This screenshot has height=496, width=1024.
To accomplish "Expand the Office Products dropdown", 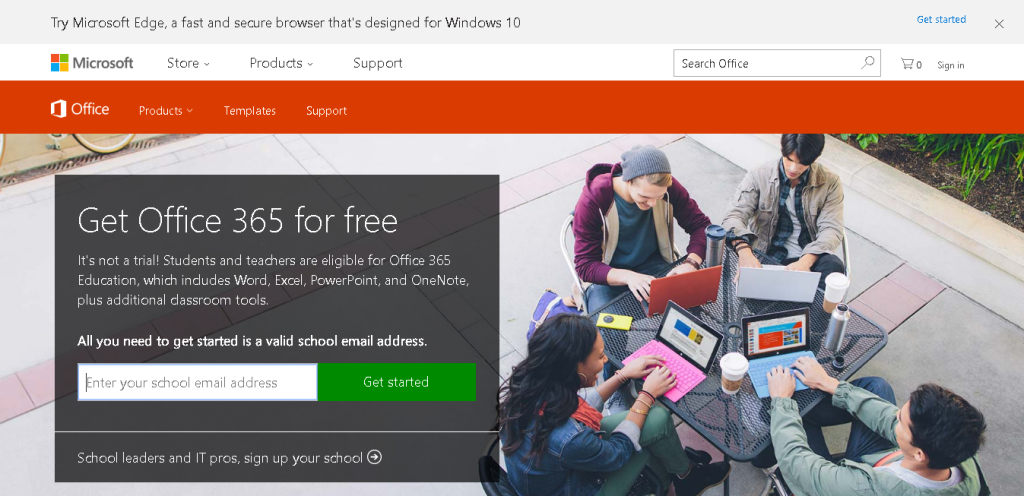I will 166,111.
